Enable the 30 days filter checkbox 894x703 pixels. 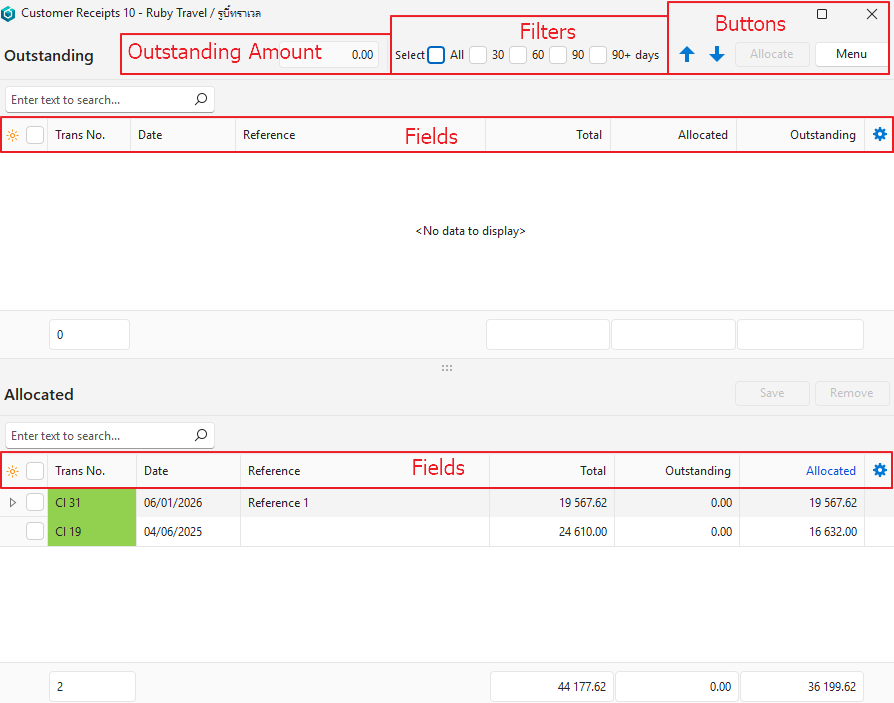[x=478, y=55]
